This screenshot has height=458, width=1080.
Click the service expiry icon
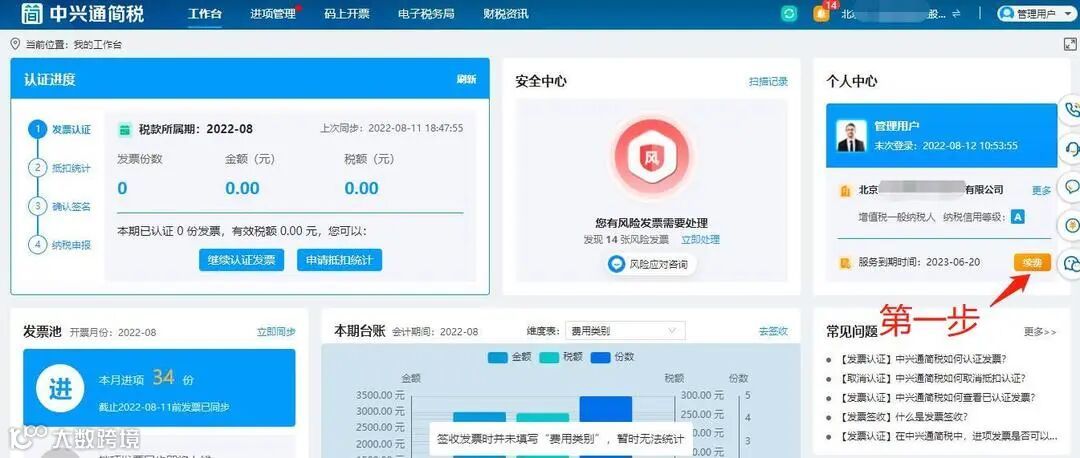point(846,262)
